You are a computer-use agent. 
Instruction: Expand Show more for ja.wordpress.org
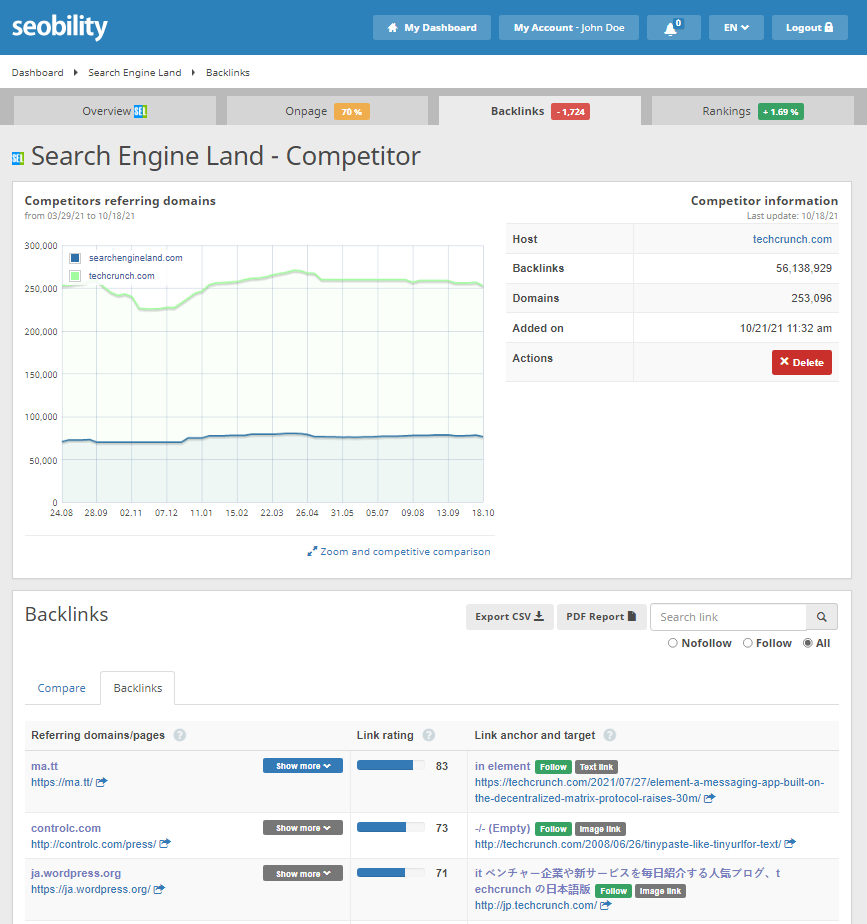coord(302,873)
